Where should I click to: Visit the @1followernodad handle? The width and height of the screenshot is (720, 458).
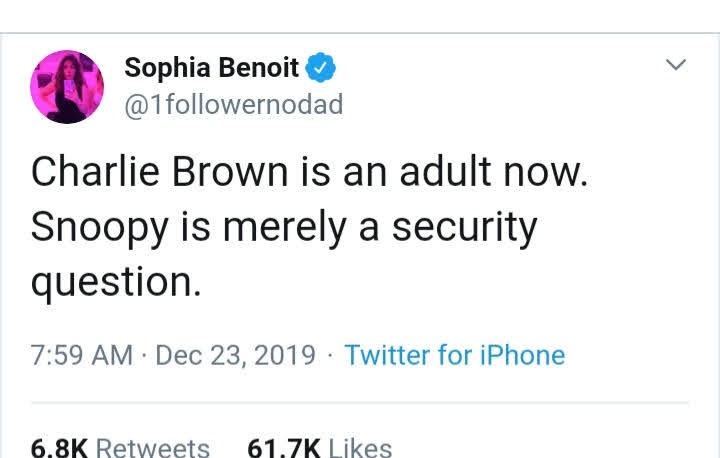coord(234,104)
